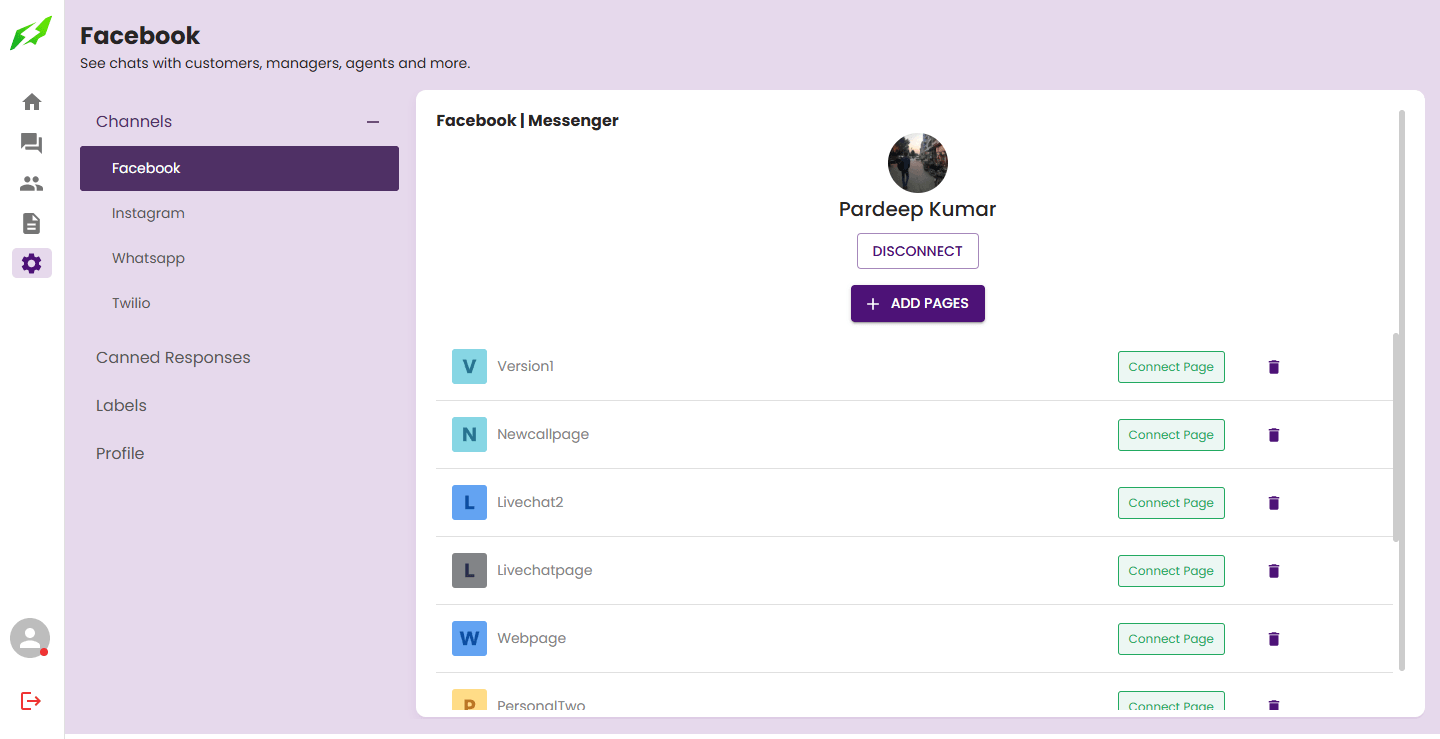Click the Facebook | Messenger heading

tap(527, 121)
